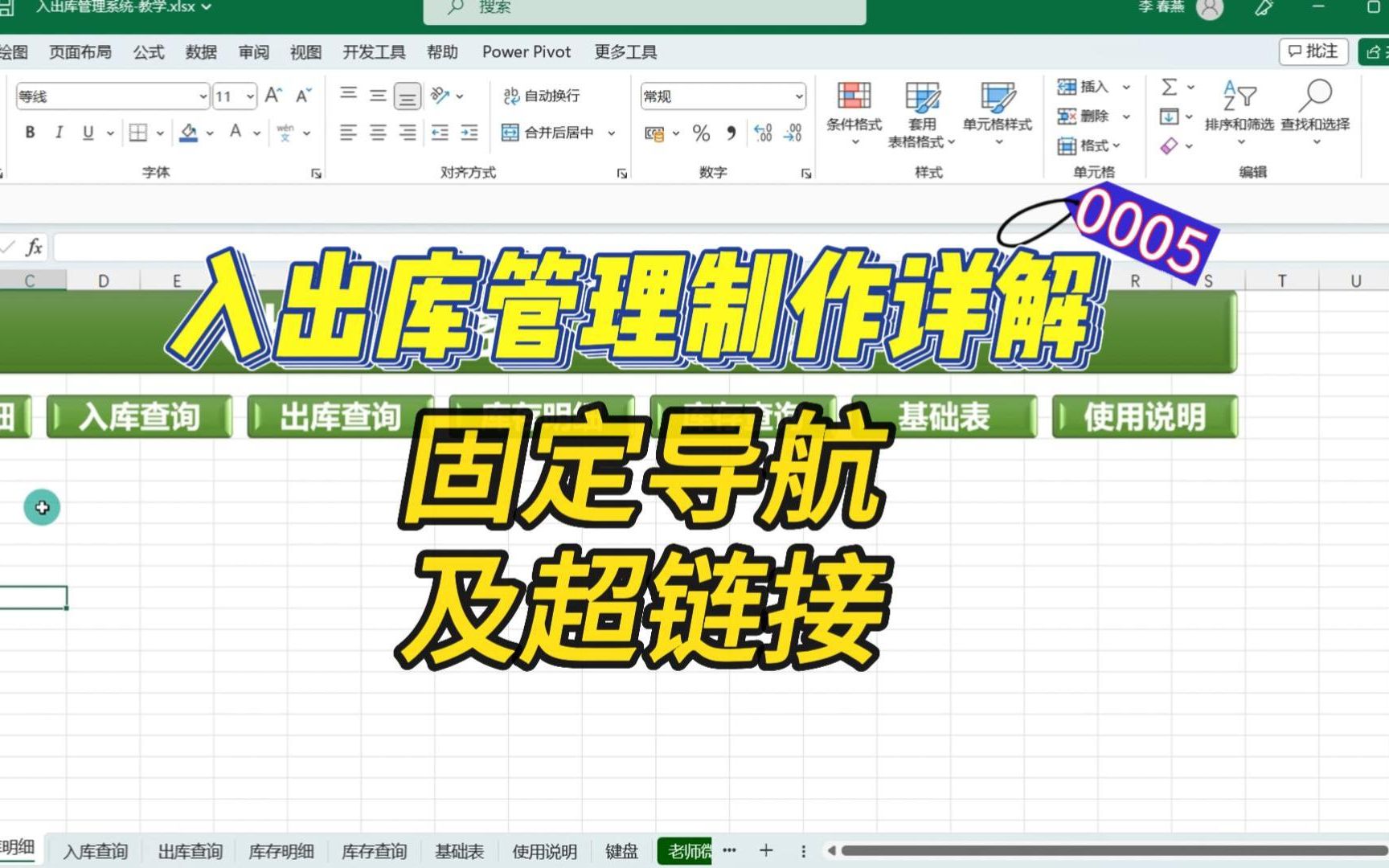Open 排序和筛选 sort and filter

click(1239, 112)
